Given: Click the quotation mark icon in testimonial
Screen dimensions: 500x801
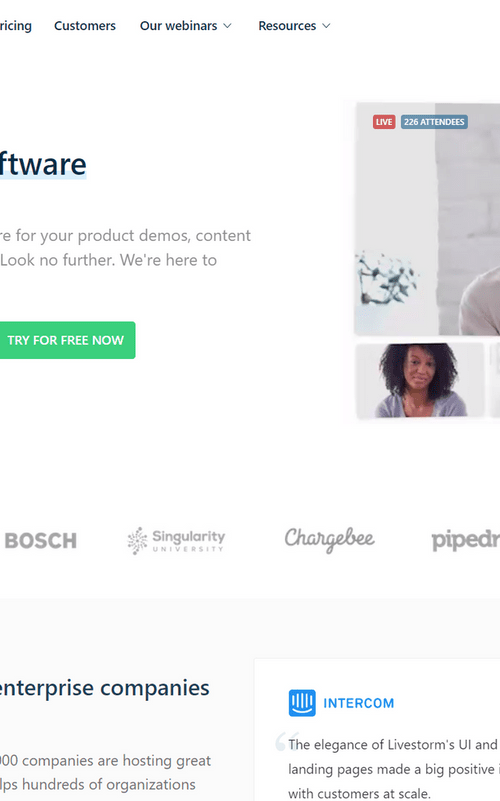Looking at the screenshot, I should click(x=283, y=742).
